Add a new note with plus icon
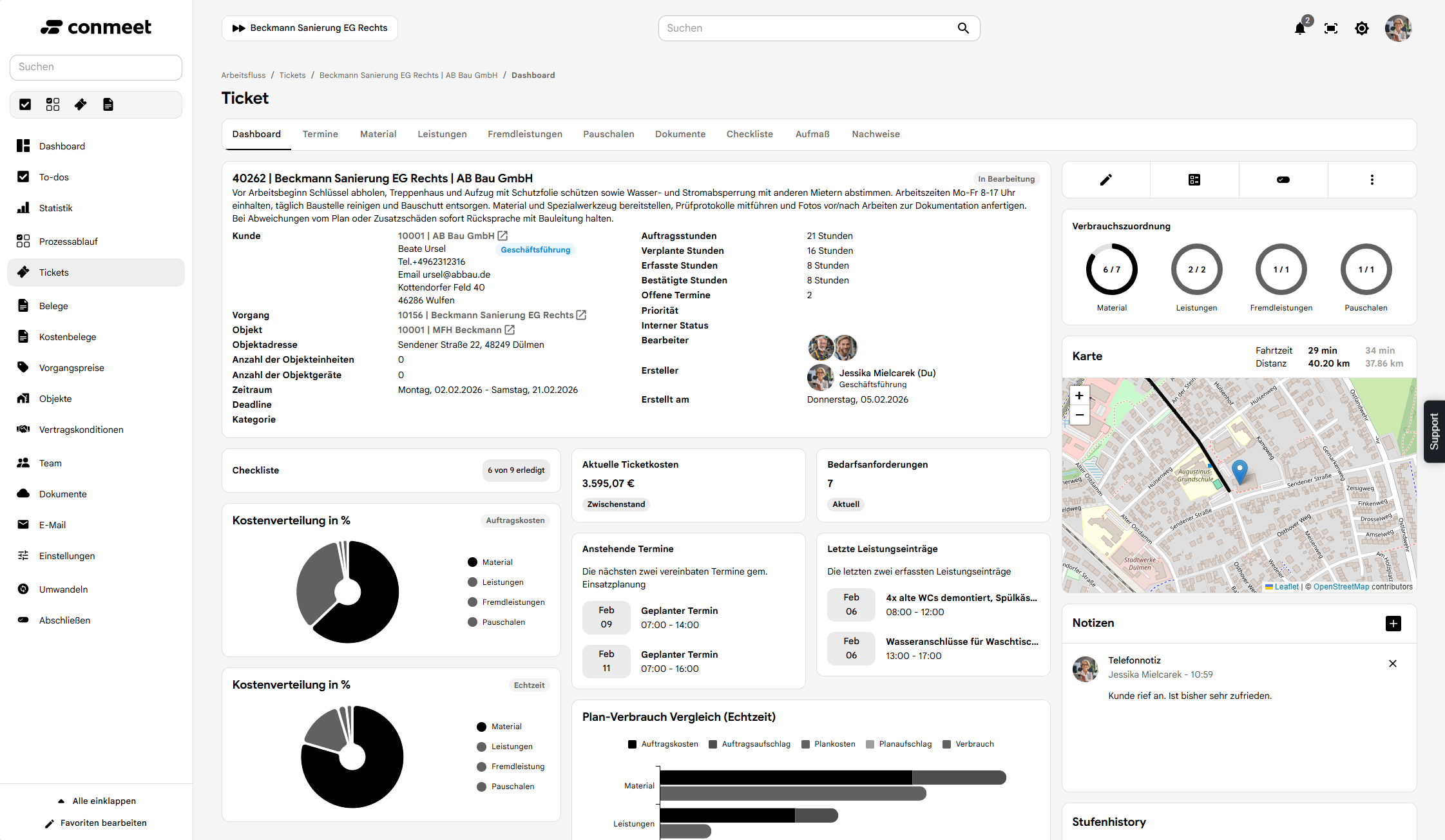Image resolution: width=1445 pixels, height=840 pixels. (1393, 623)
